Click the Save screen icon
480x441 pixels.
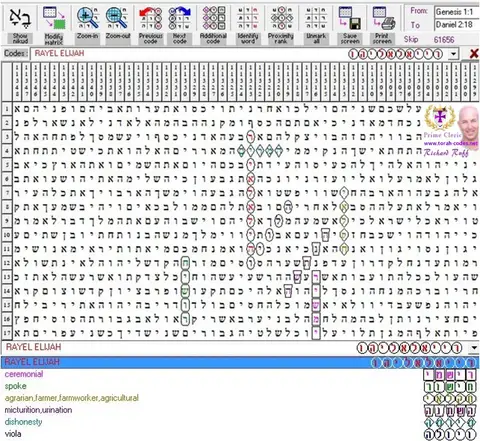point(350,18)
